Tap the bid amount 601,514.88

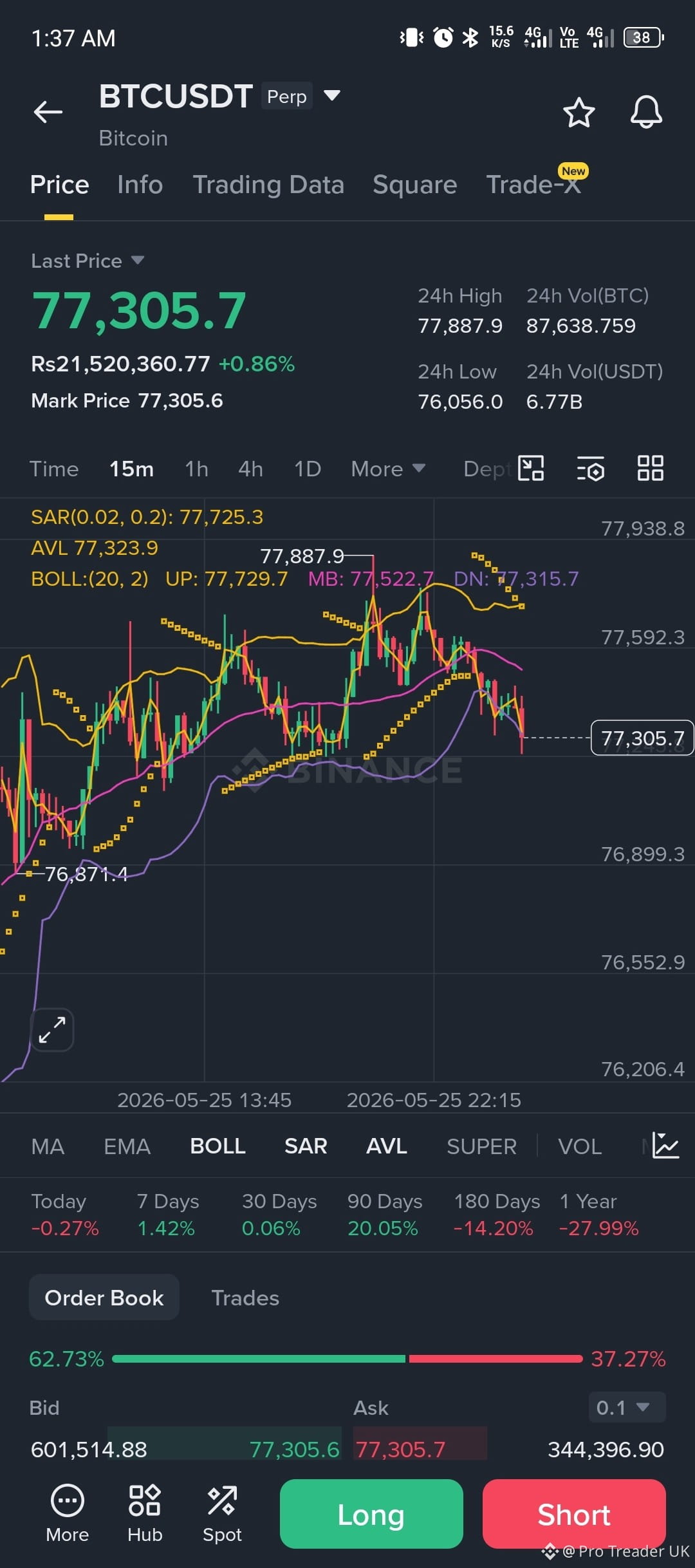pyautogui.click(x=89, y=1450)
